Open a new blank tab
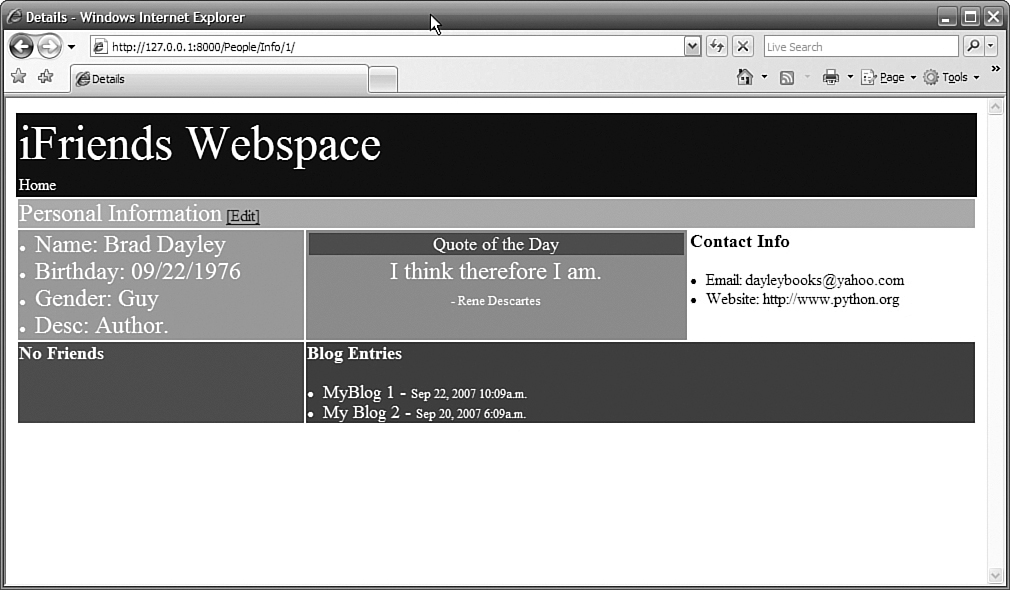The width and height of the screenshot is (1010, 590). coord(383,79)
